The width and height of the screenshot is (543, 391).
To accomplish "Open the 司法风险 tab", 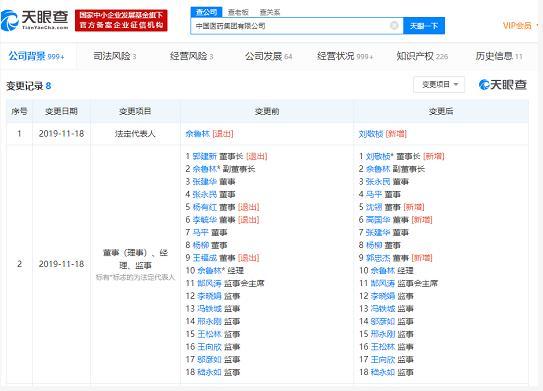I will pos(115,56).
